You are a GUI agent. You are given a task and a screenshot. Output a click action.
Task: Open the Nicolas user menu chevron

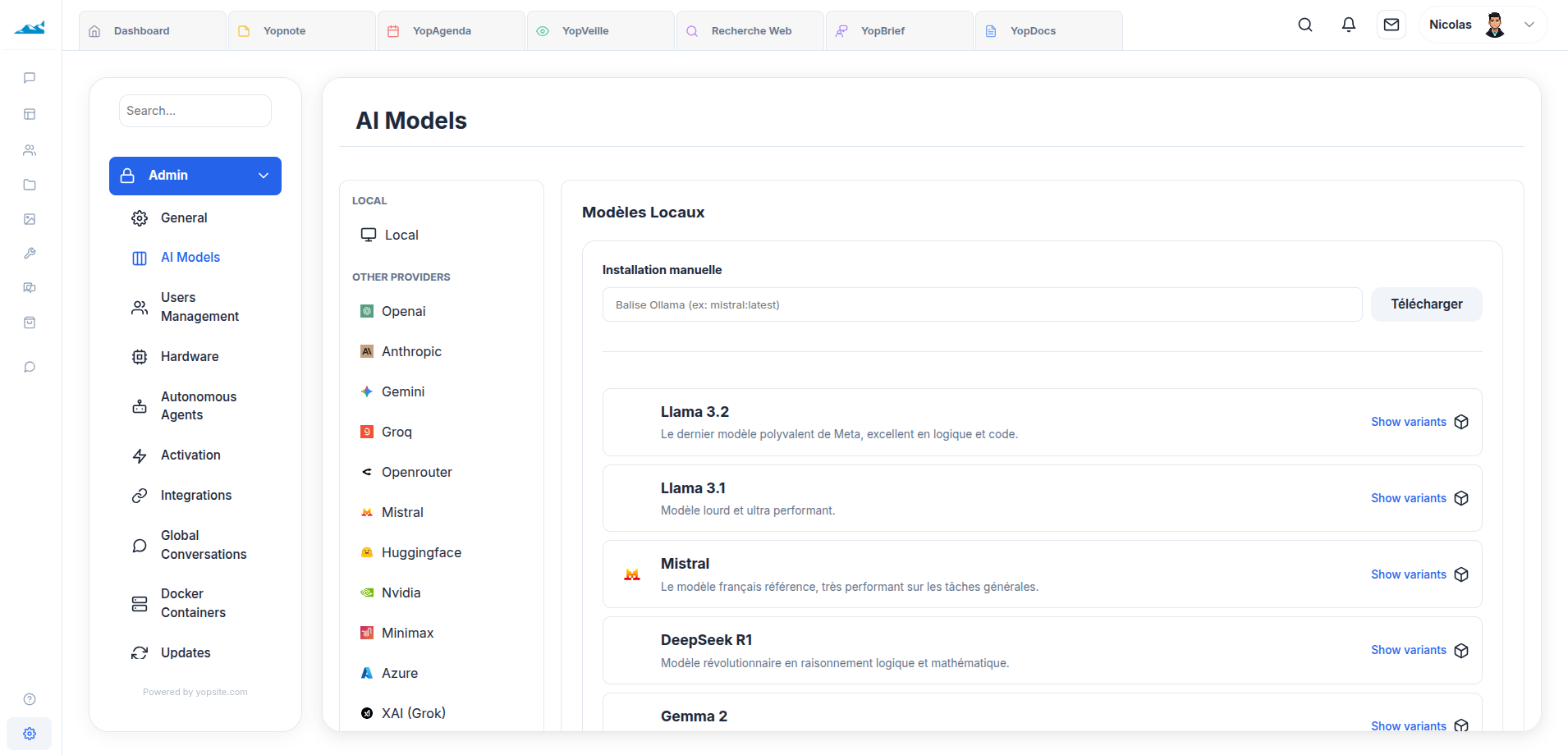(x=1529, y=25)
